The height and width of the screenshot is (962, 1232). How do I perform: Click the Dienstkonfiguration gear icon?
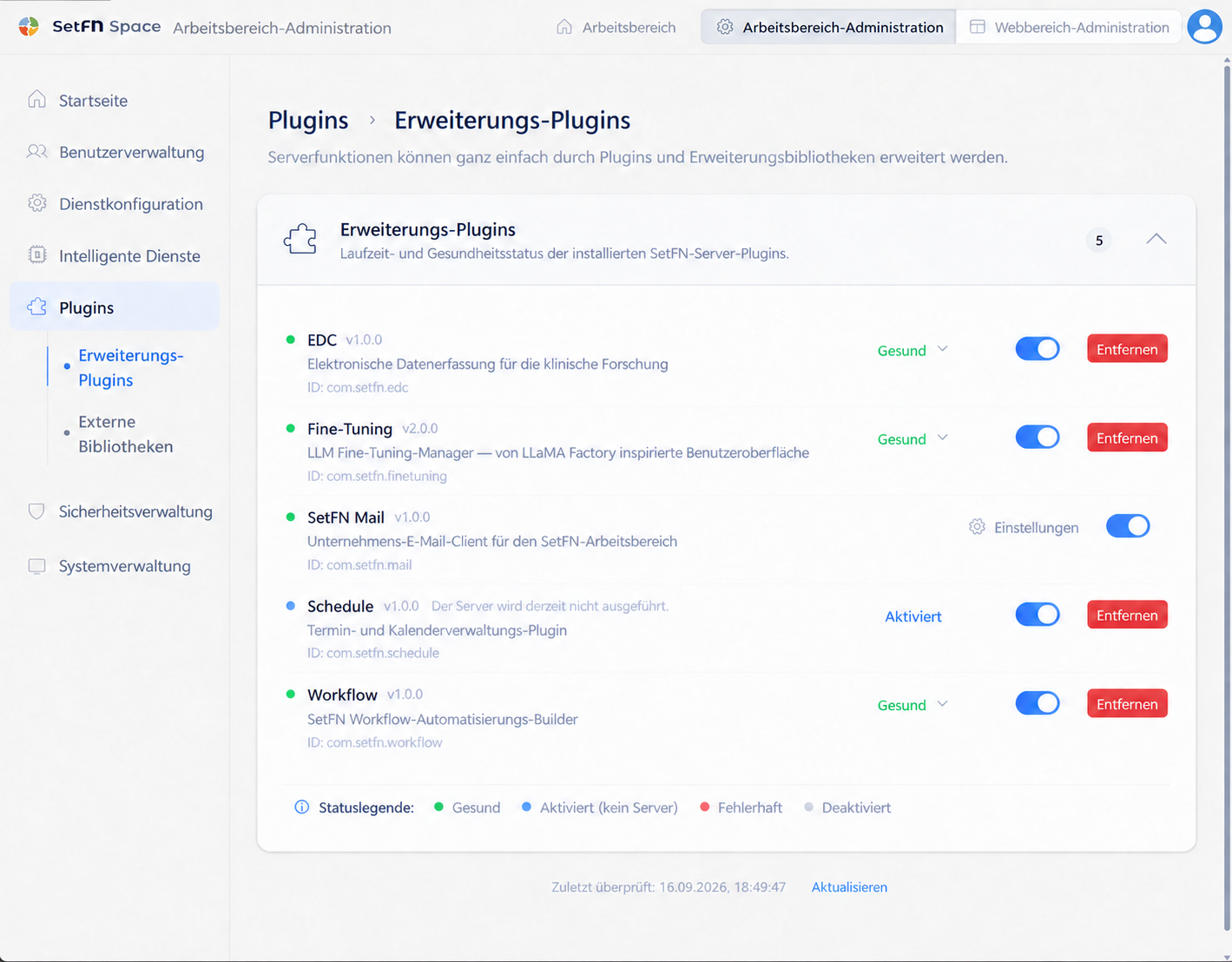36,203
